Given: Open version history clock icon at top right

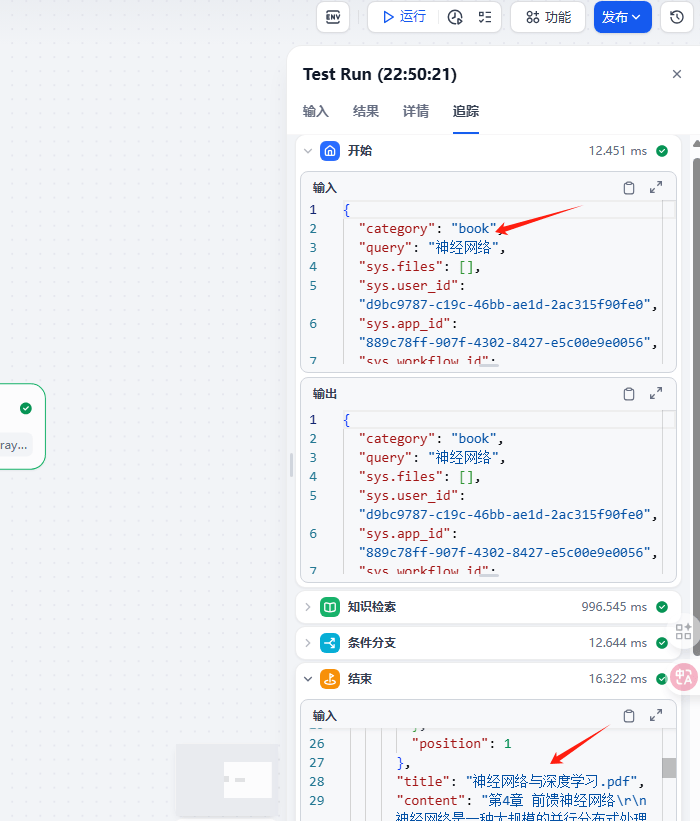Looking at the screenshot, I should click(x=677, y=17).
